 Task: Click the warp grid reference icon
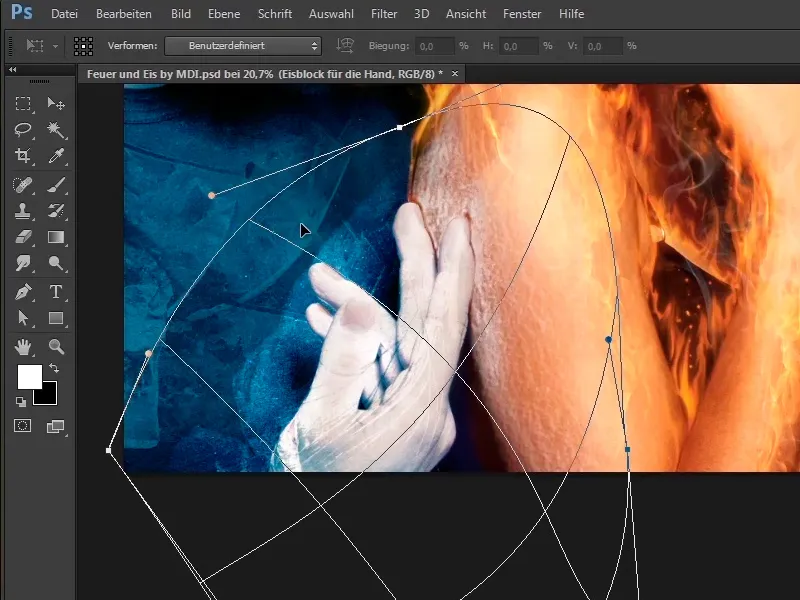83,46
